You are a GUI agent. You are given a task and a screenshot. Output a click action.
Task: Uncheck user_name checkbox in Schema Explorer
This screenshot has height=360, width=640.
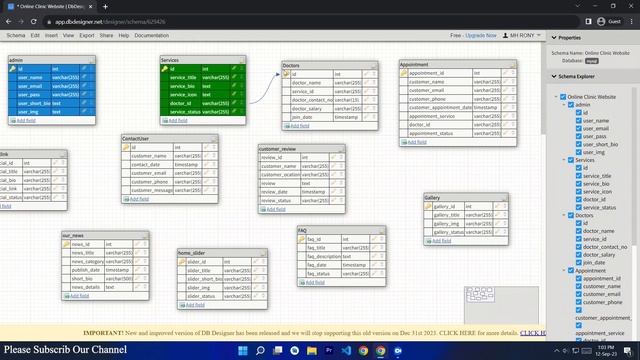[x=579, y=120]
